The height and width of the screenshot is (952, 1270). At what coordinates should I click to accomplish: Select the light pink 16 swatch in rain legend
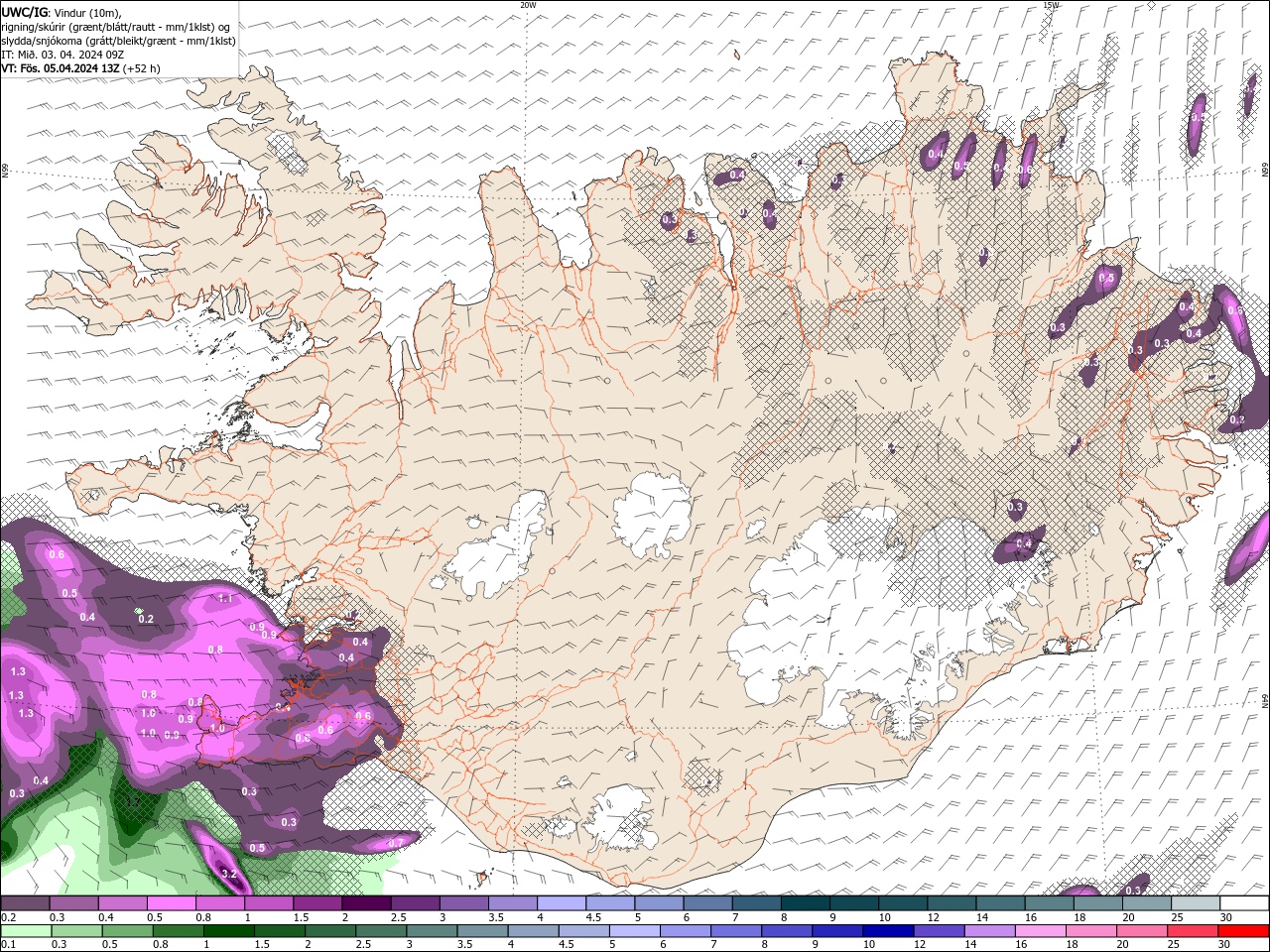click(x=1040, y=931)
